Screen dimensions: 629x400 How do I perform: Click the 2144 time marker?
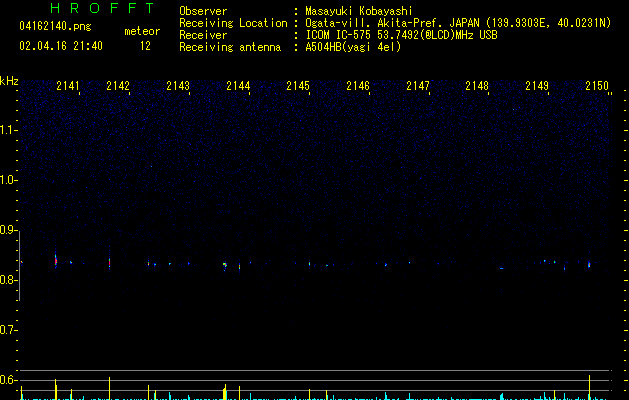[238, 86]
